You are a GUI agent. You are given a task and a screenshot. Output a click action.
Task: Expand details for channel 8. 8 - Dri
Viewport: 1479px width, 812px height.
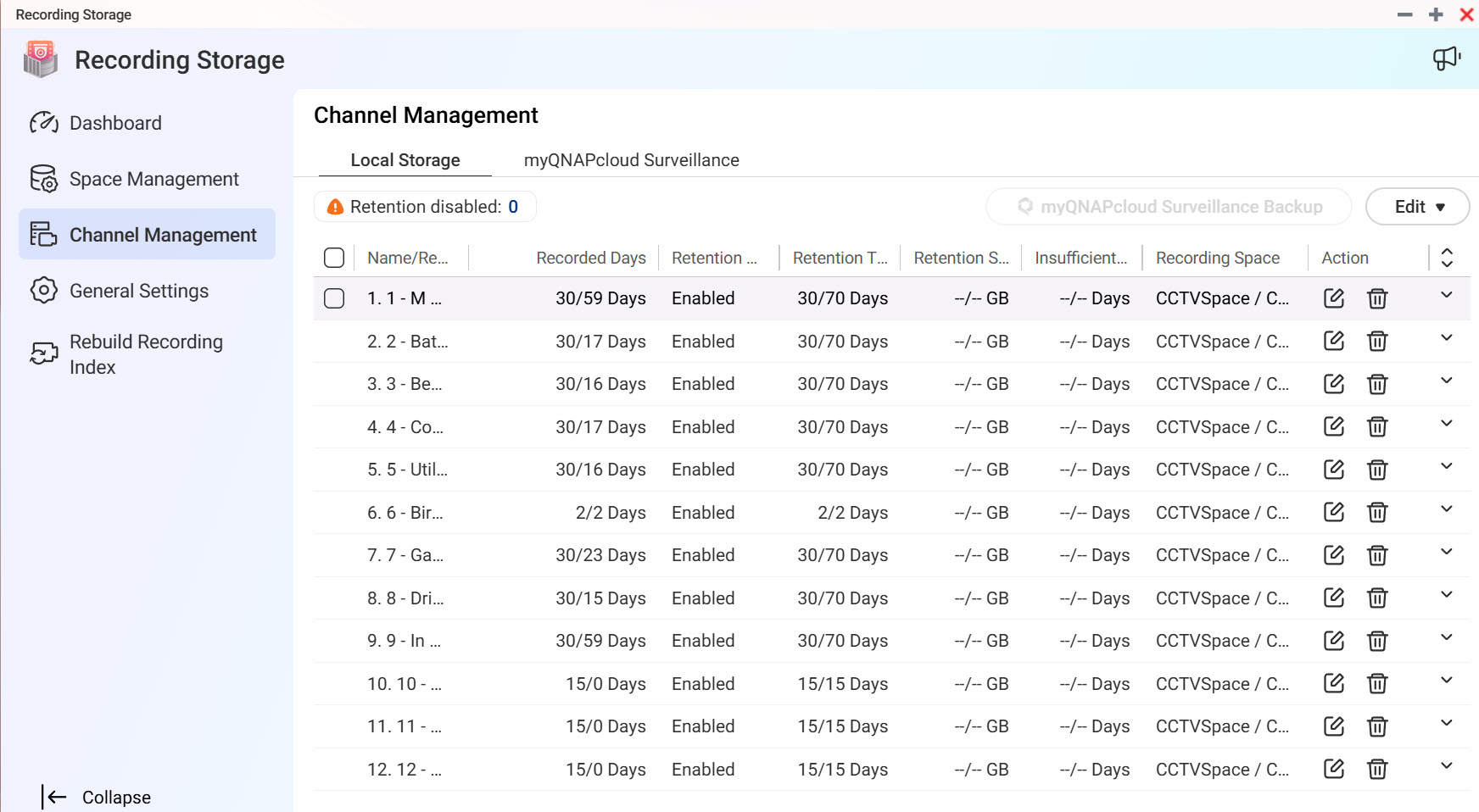(1447, 594)
